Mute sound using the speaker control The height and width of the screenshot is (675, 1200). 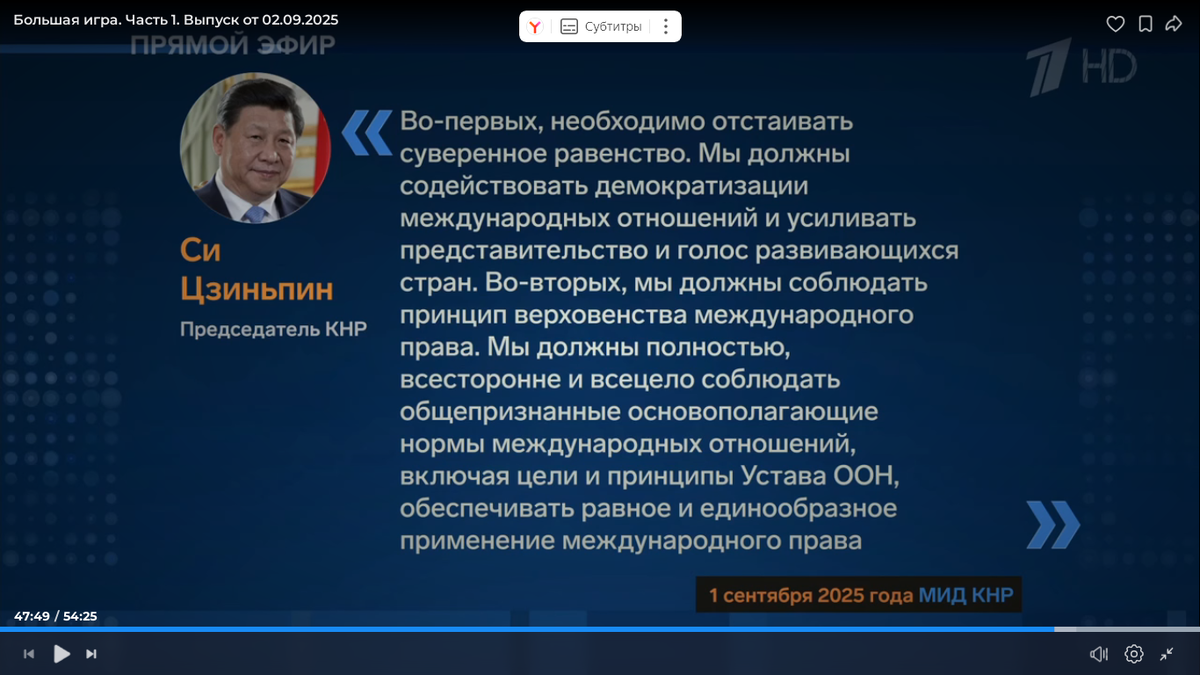pos(1100,653)
